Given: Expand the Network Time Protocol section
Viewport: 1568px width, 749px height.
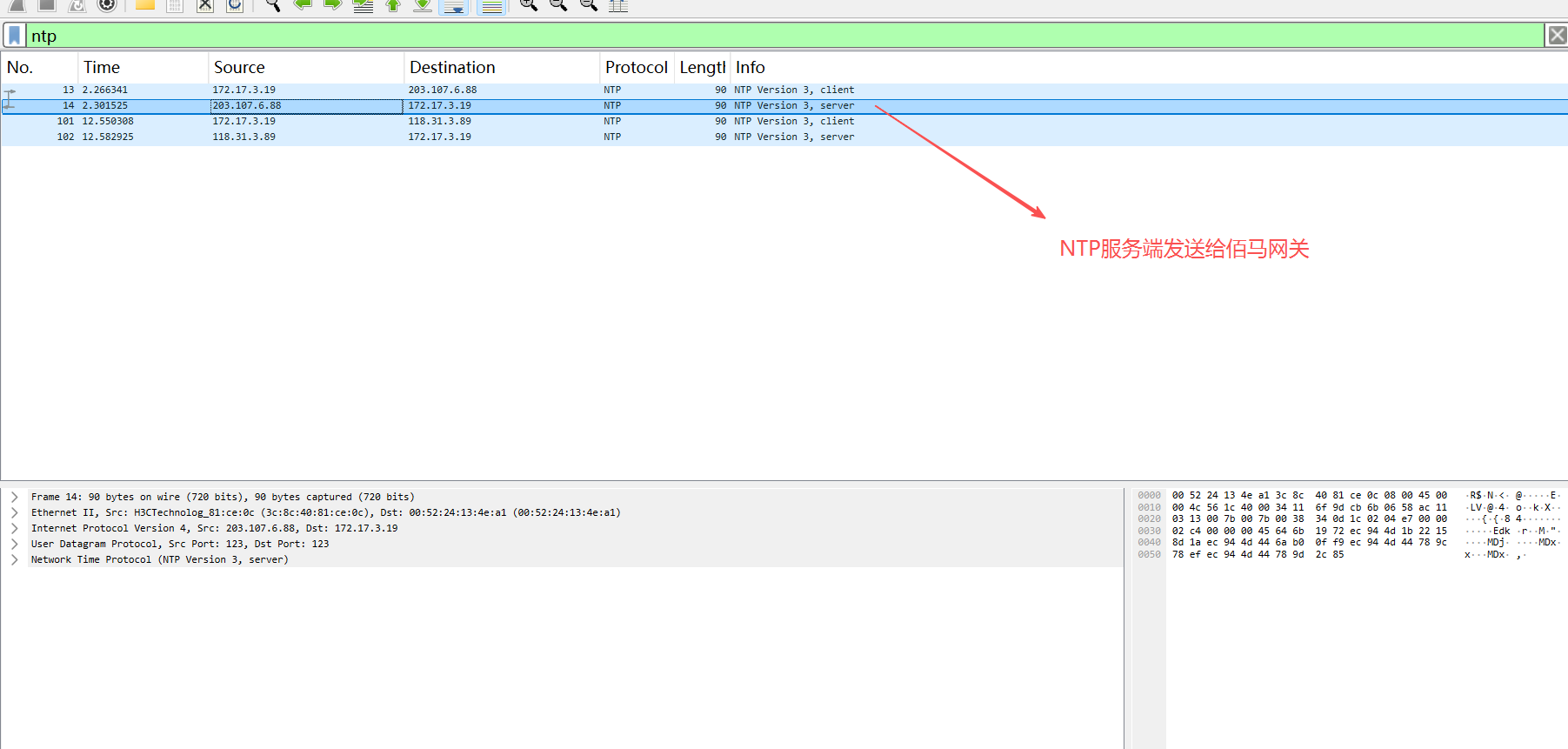Looking at the screenshot, I should (15, 560).
